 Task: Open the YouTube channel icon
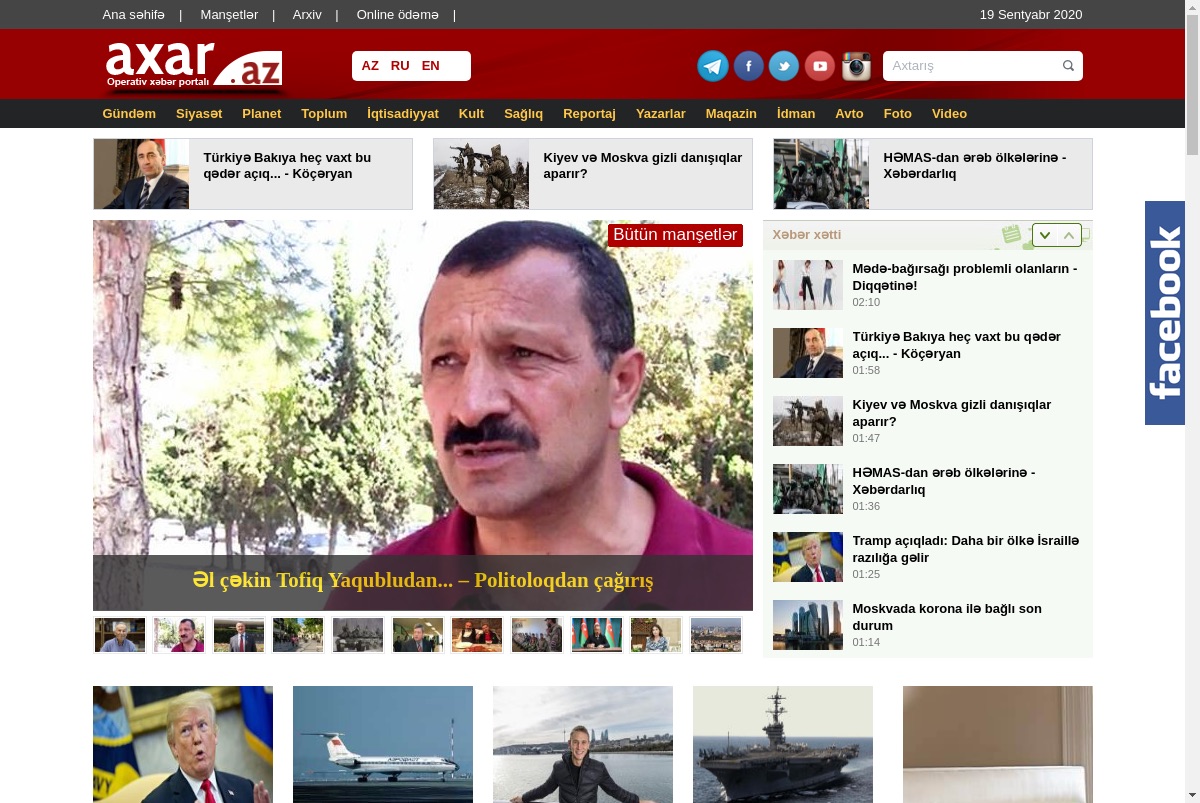(x=820, y=66)
